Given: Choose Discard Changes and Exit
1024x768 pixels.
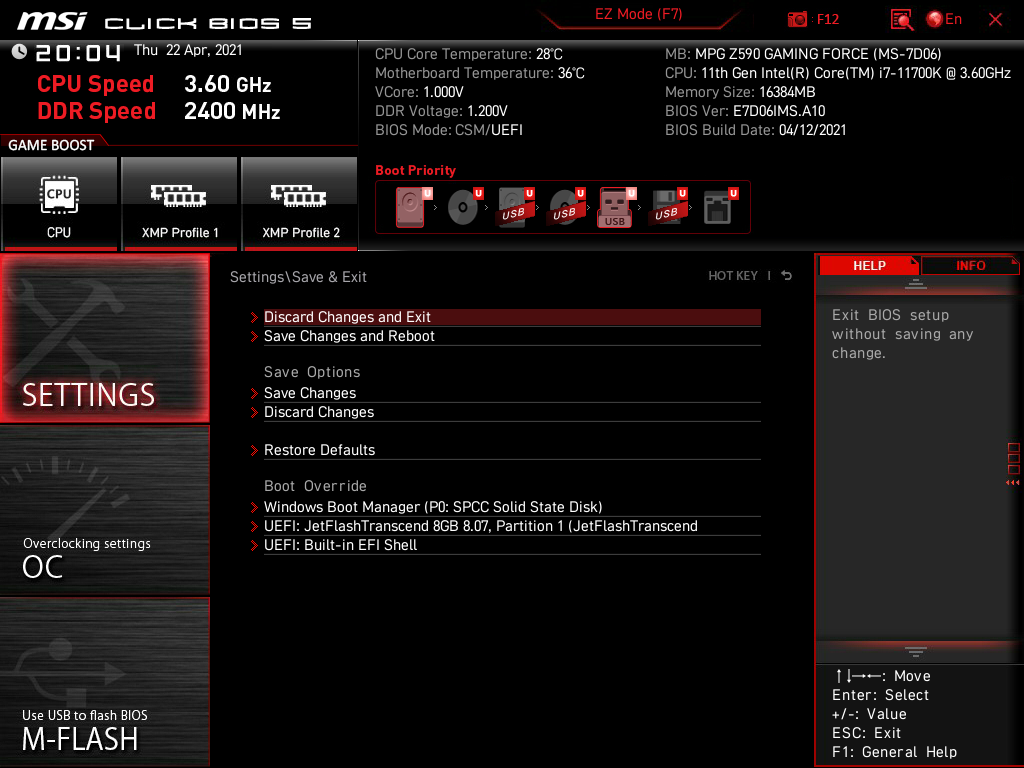Looking at the screenshot, I should click(512, 317).
